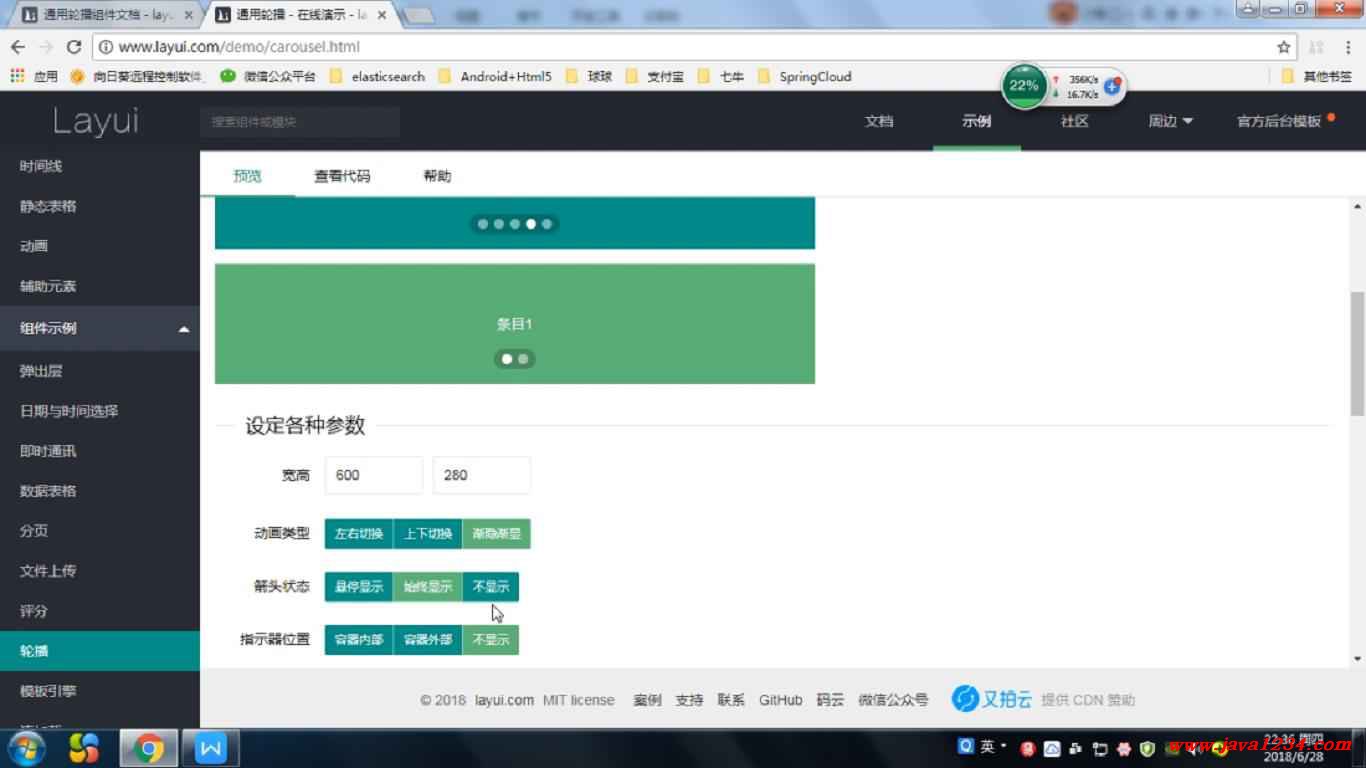Screen dimensions: 1366x768
Task: Set animation type to 渐隐渐显
Action: [497, 534]
